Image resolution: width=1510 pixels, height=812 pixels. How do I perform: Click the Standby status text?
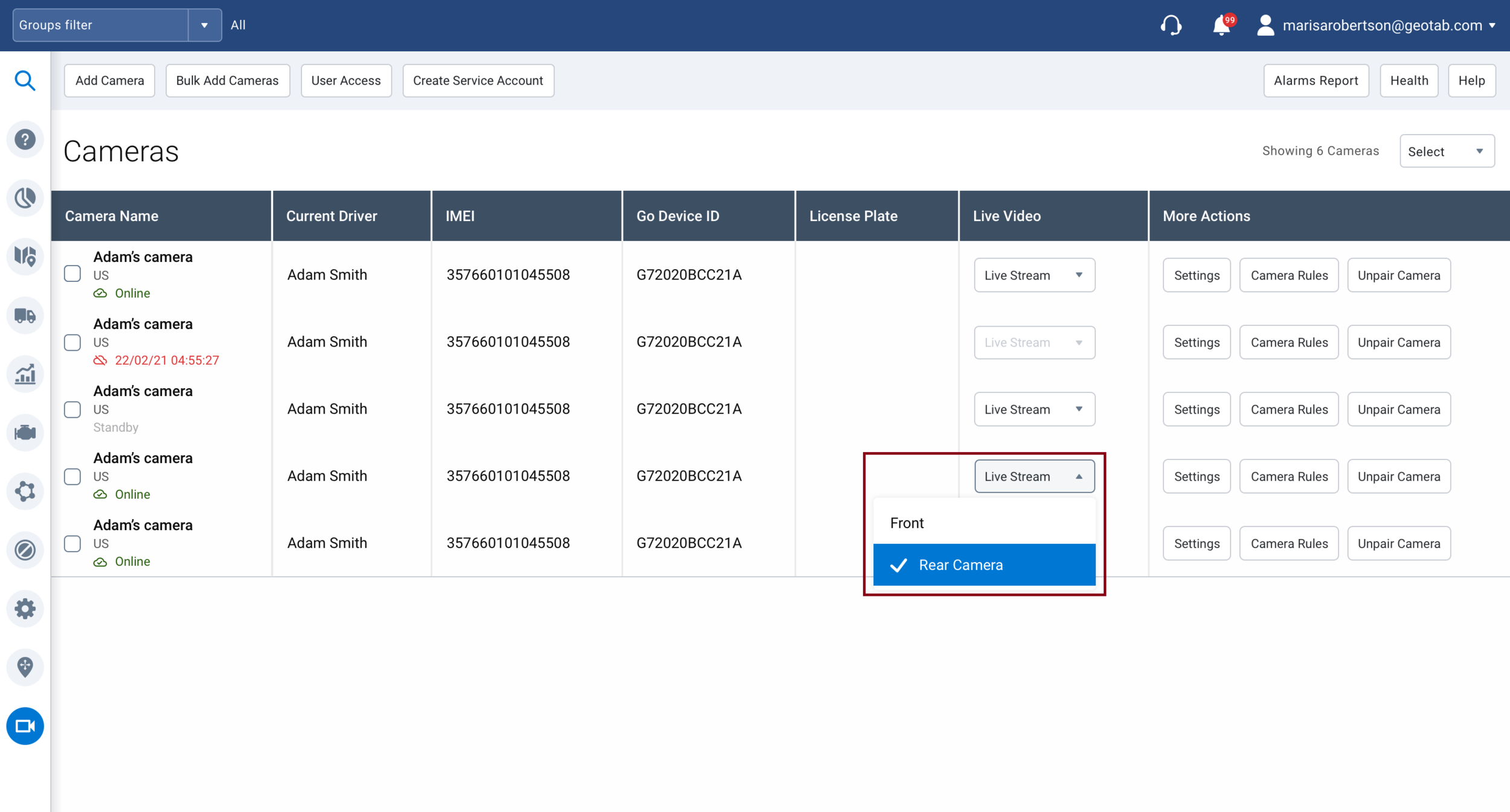(x=116, y=427)
